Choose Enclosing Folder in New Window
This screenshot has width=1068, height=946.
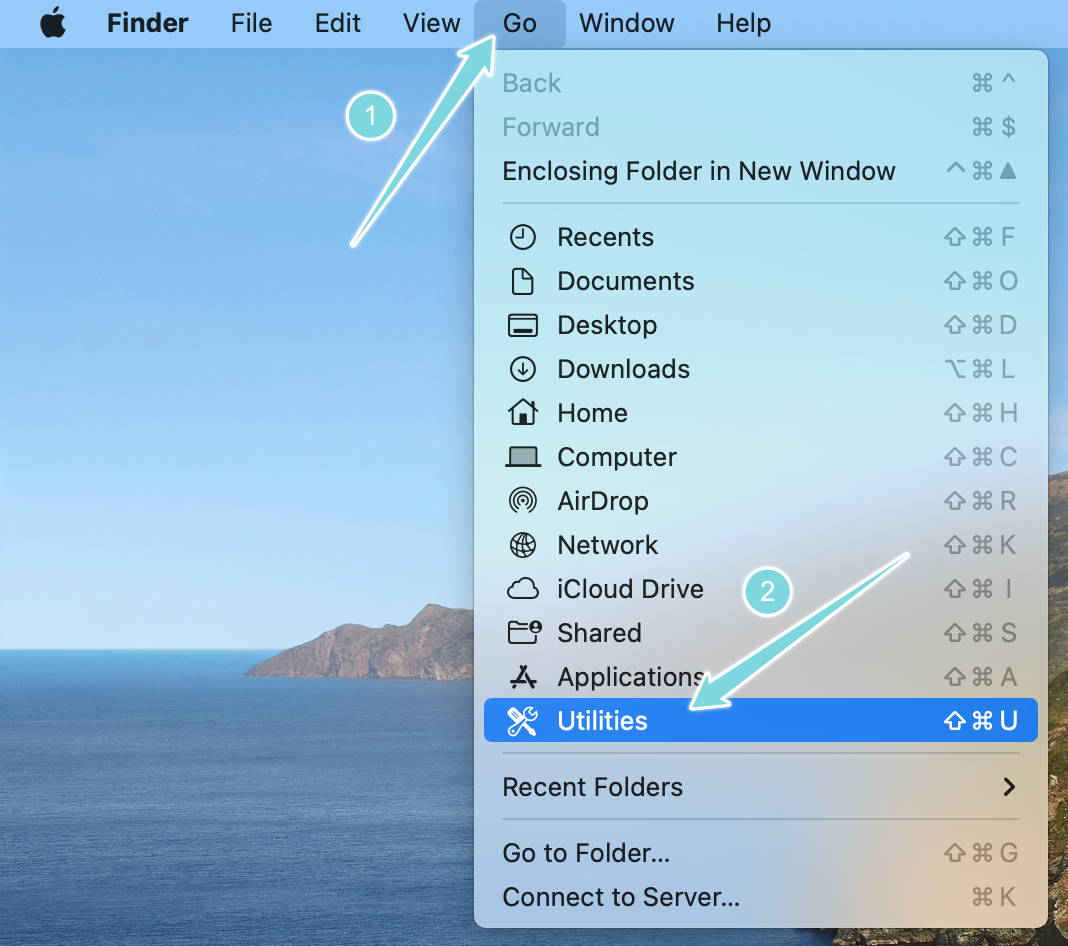[x=761, y=171]
